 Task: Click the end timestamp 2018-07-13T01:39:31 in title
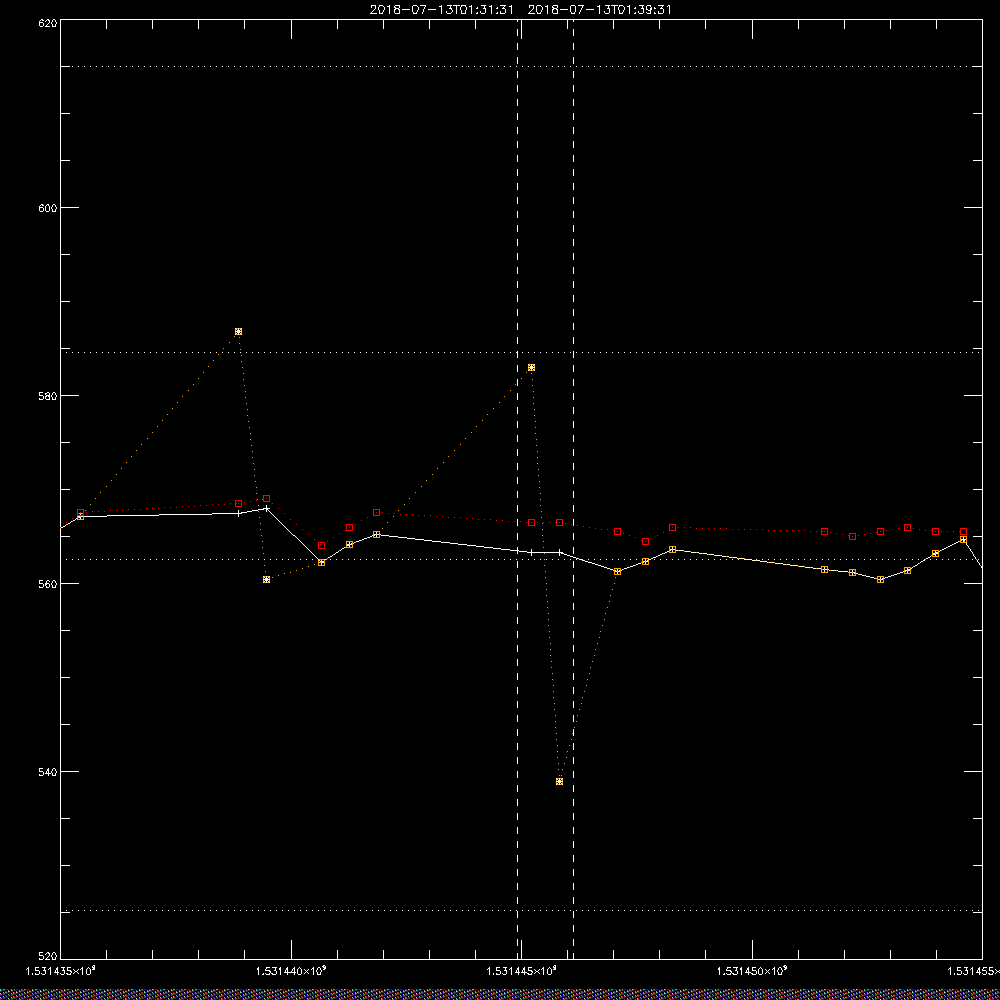click(599, 10)
